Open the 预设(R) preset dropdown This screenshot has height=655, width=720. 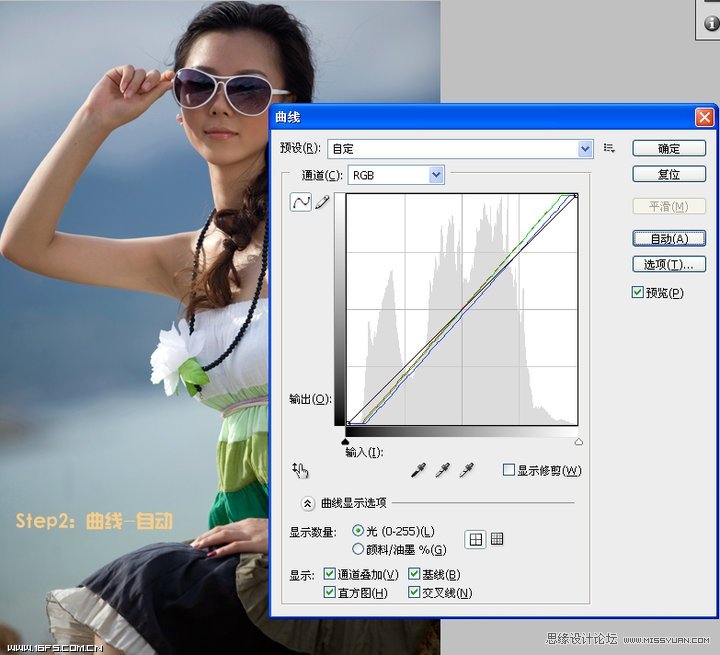(x=460, y=149)
